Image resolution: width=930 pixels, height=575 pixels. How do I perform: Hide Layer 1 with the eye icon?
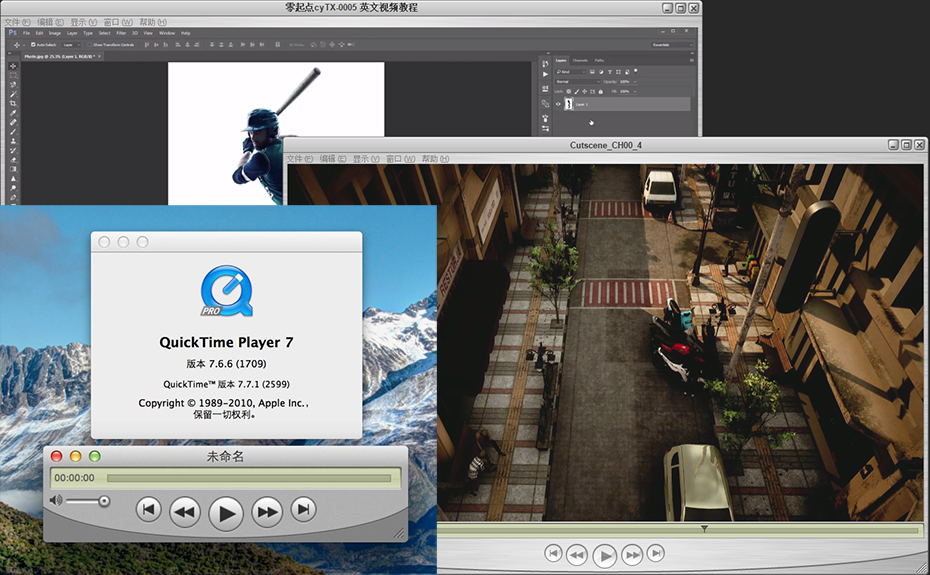point(558,104)
